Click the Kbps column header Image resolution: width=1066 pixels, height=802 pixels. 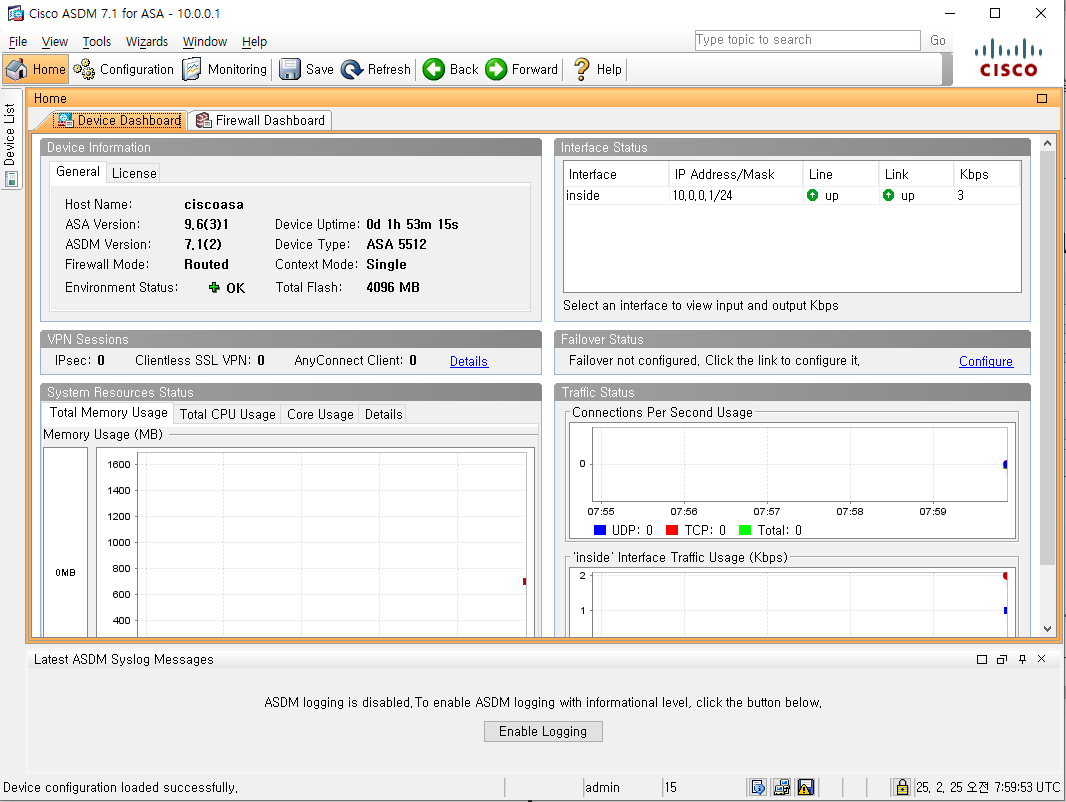pyautogui.click(x=987, y=175)
